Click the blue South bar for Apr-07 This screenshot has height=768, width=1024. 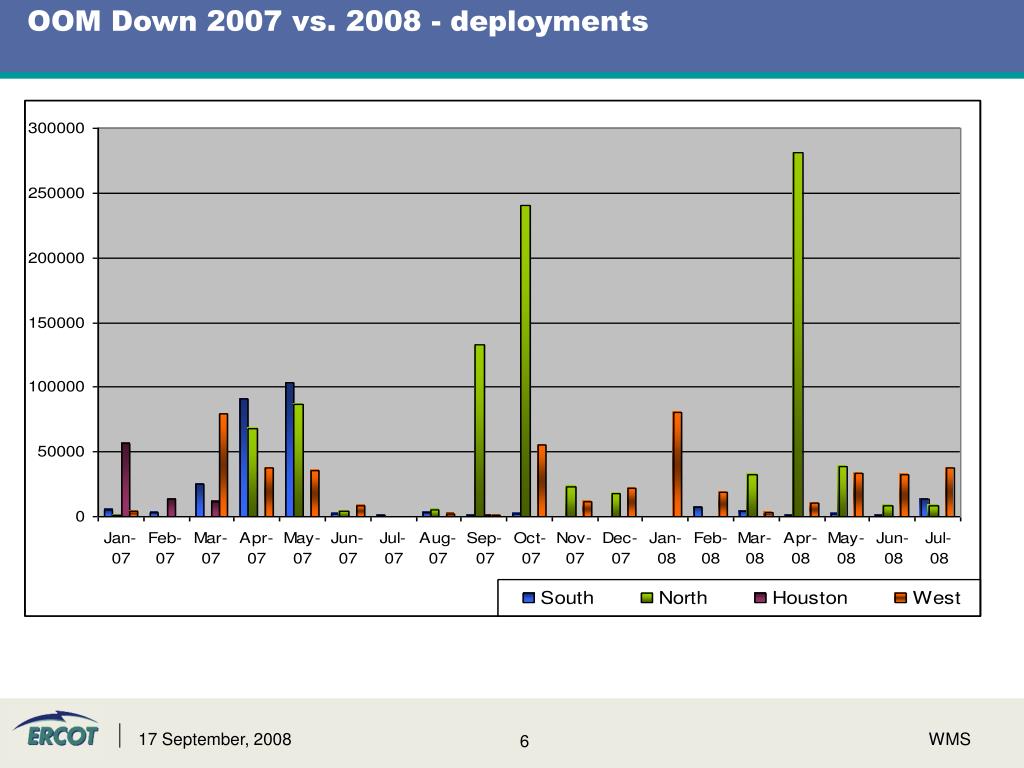pos(244,457)
